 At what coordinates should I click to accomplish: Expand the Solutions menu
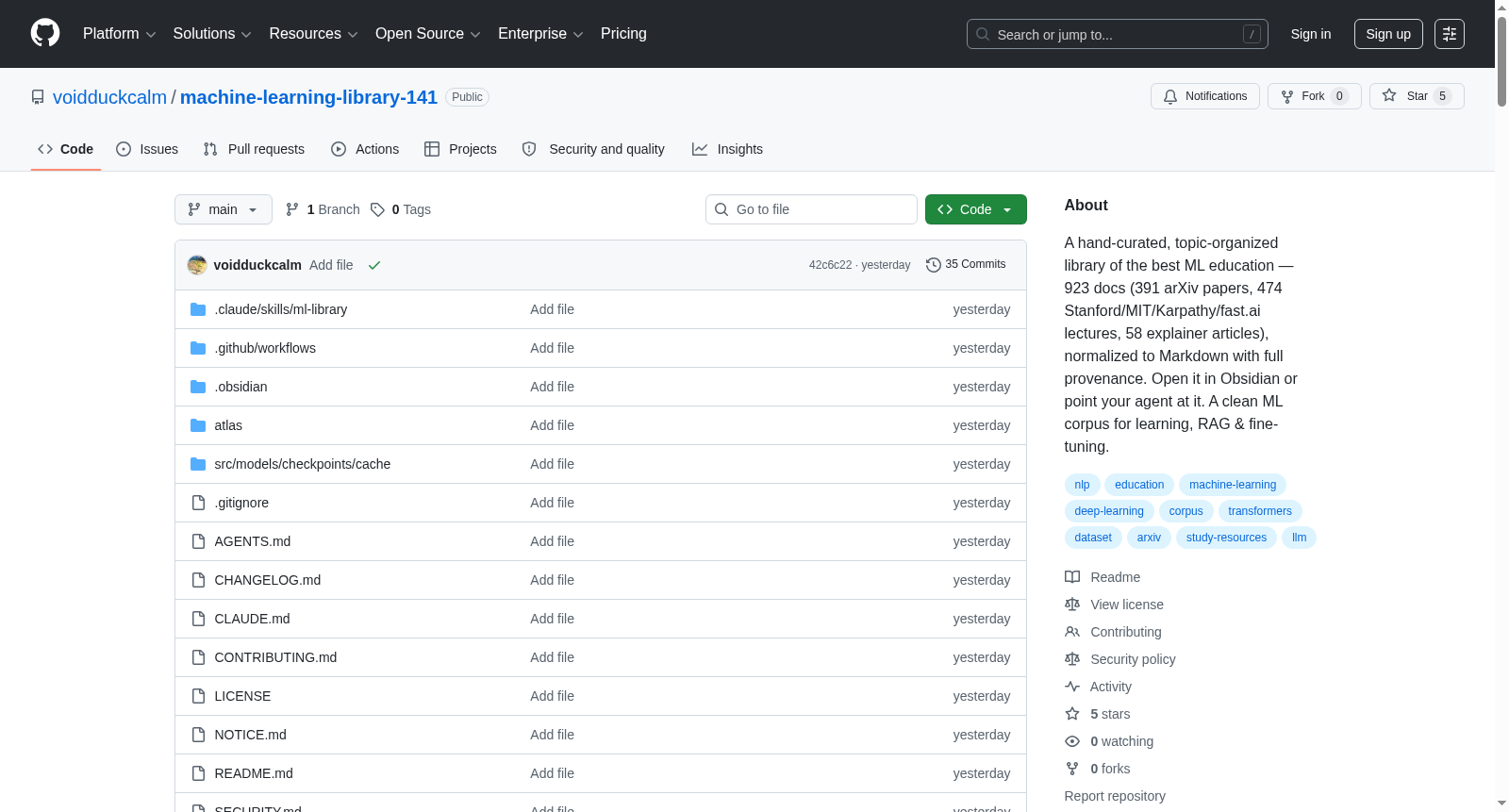(212, 34)
